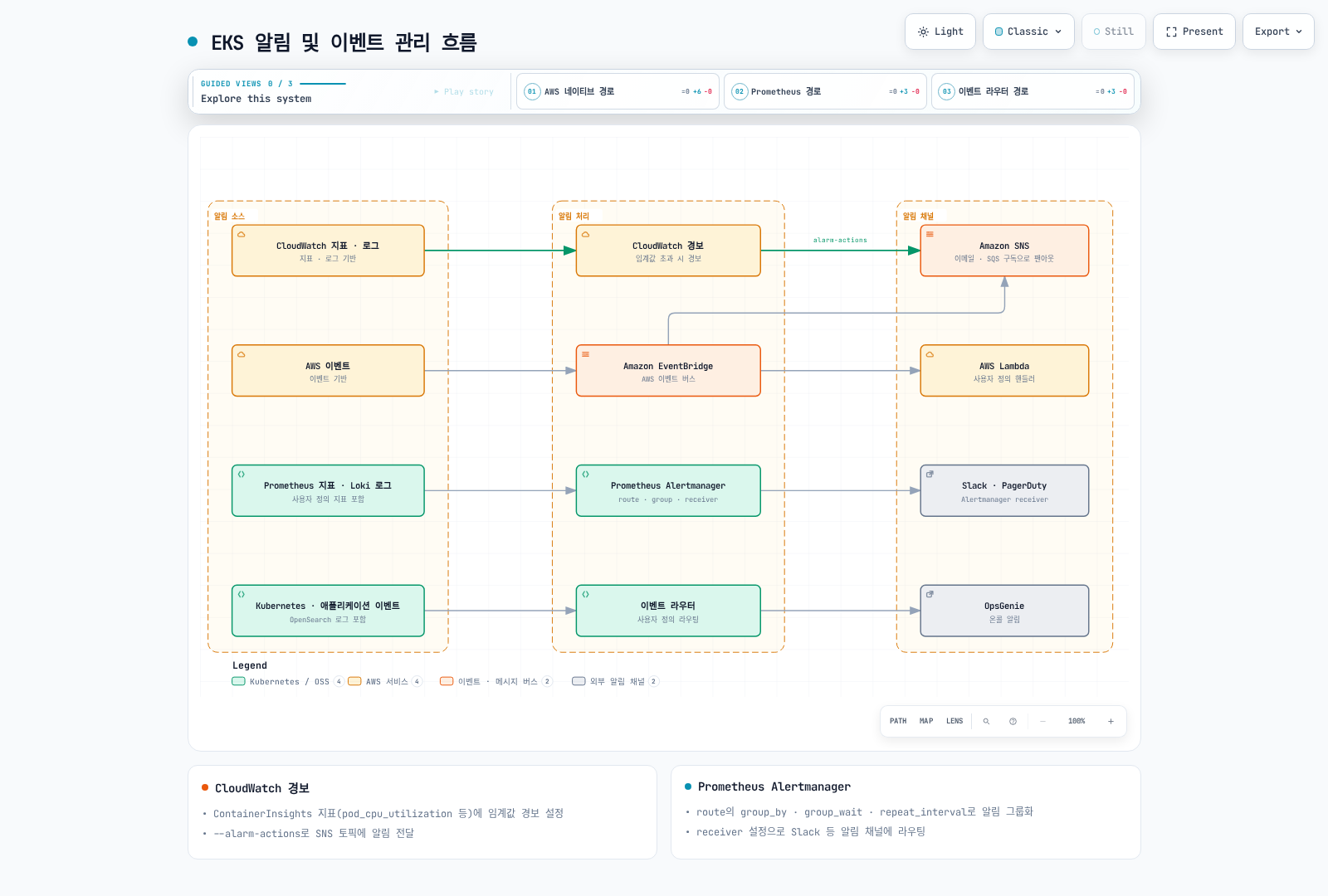
Task: Click external-link icon on Slack · PagerDuty node
Action: [930, 475]
